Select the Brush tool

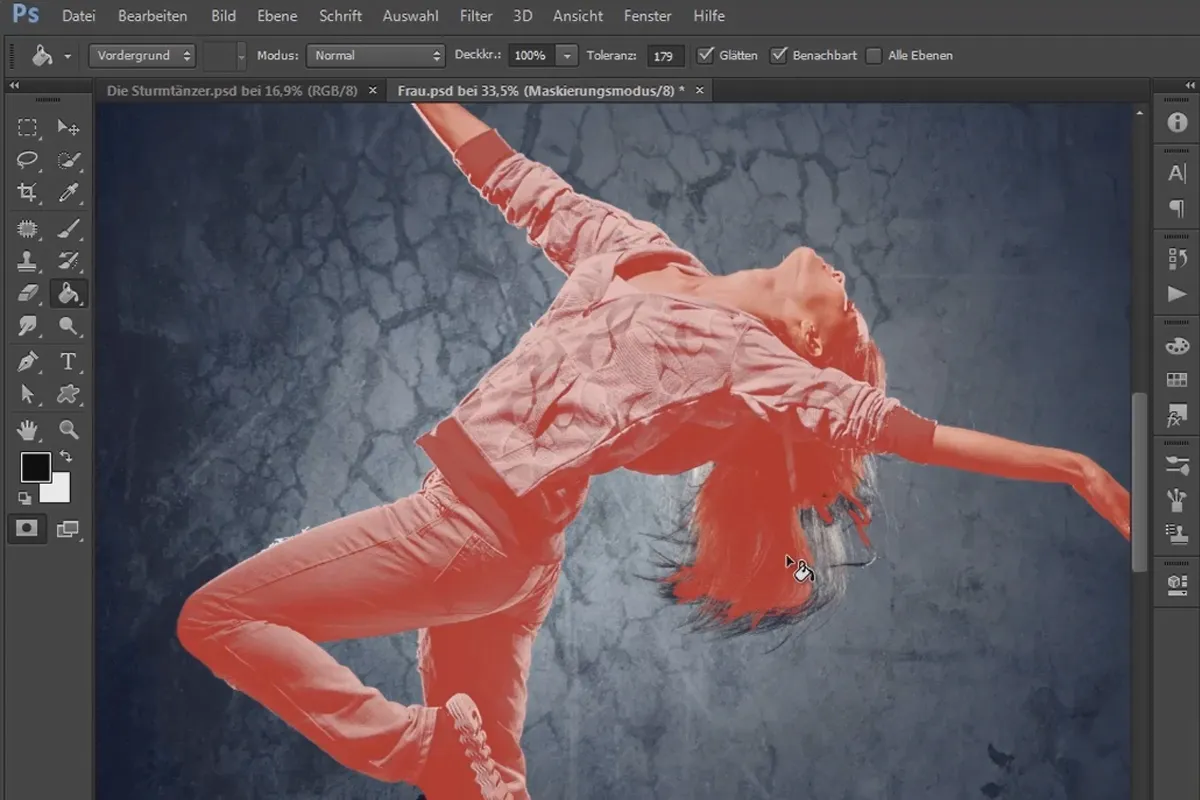pos(69,229)
